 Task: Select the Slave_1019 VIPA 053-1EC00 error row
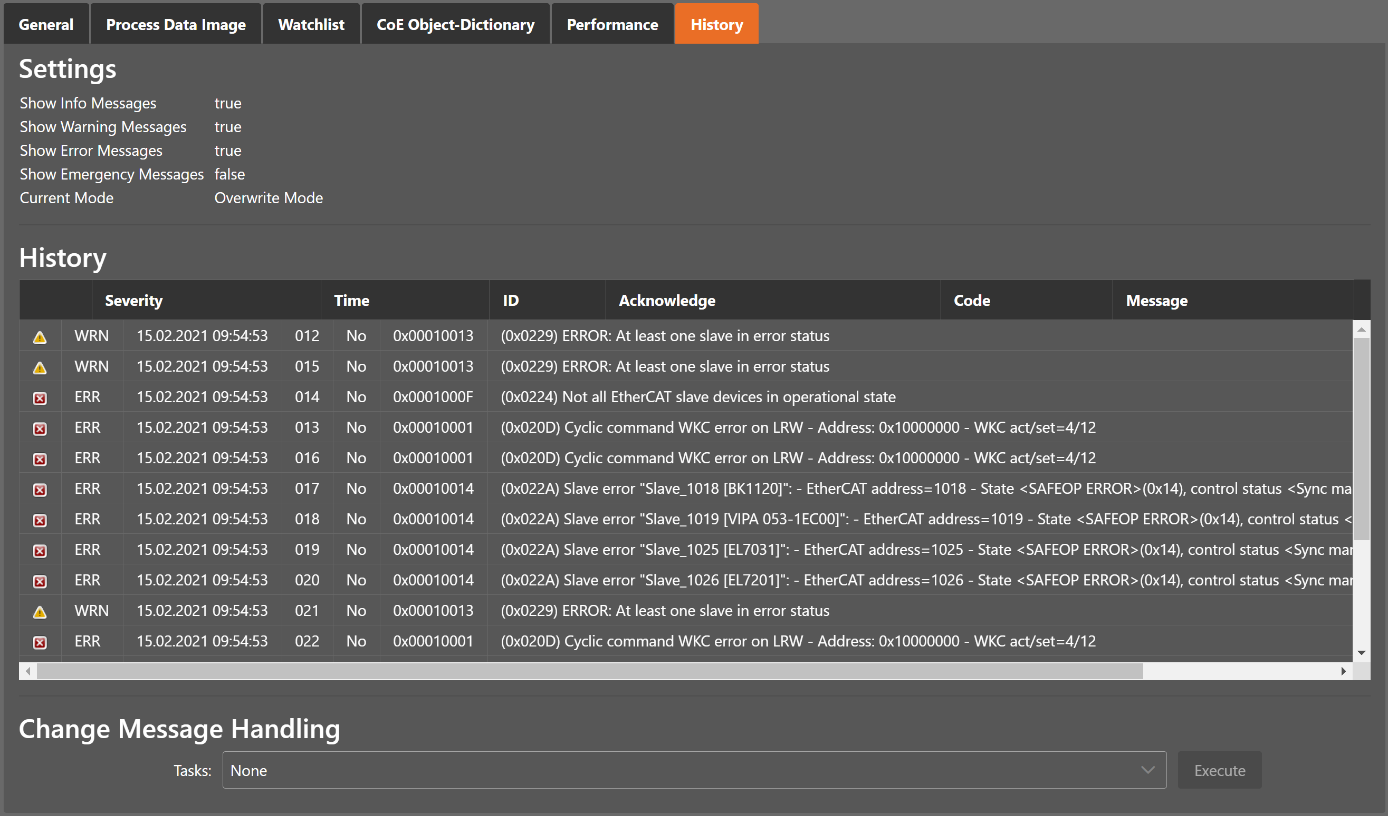point(700,519)
